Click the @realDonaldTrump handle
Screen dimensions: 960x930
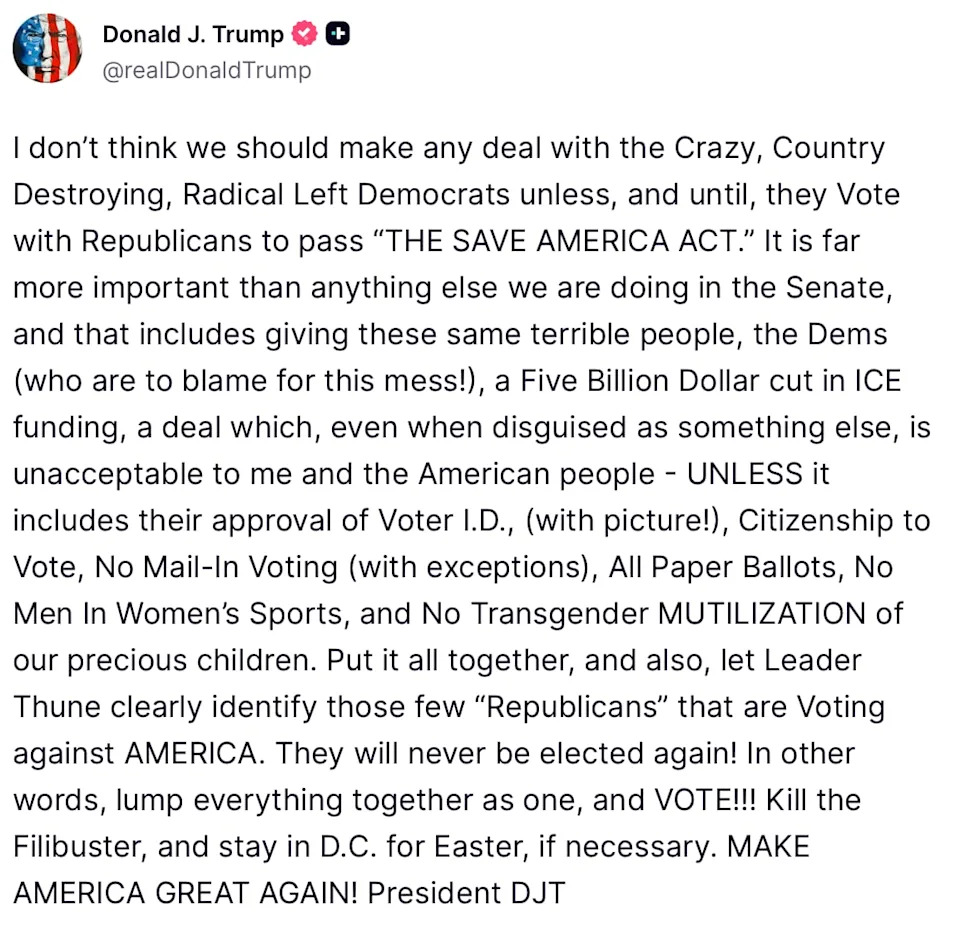pyautogui.click(x=207, y=70)
